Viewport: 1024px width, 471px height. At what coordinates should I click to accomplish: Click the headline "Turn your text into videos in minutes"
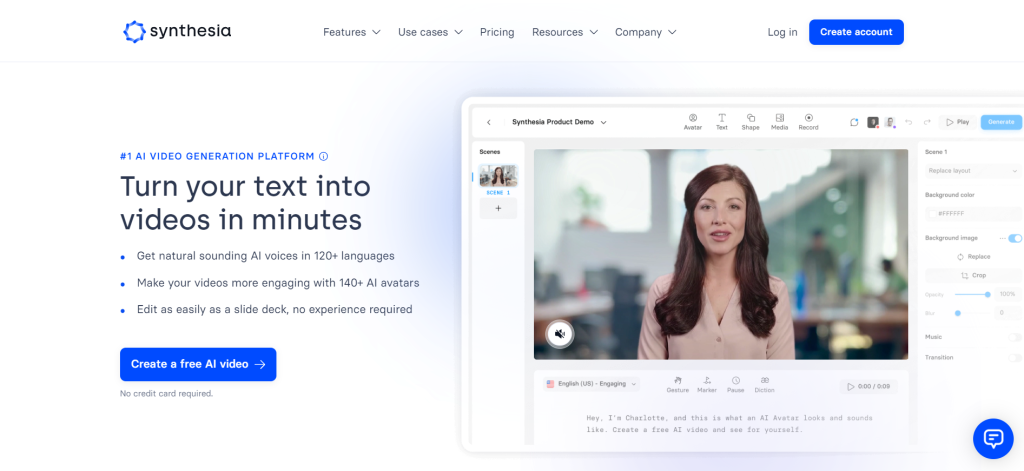click(246, 203)
